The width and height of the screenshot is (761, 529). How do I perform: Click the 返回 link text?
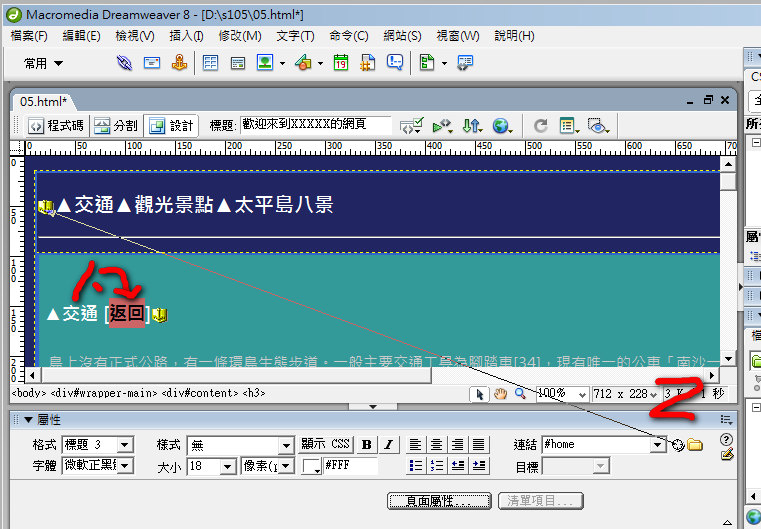[x=127, y=314]
